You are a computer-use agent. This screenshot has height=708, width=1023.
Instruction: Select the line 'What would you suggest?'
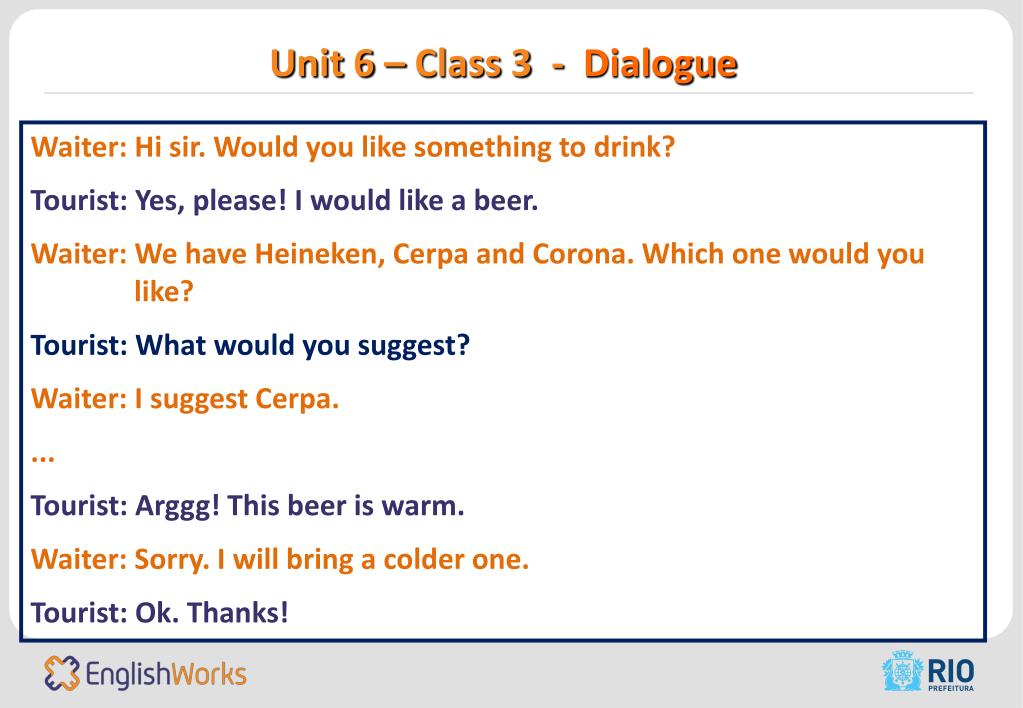[x=302, y=346]
